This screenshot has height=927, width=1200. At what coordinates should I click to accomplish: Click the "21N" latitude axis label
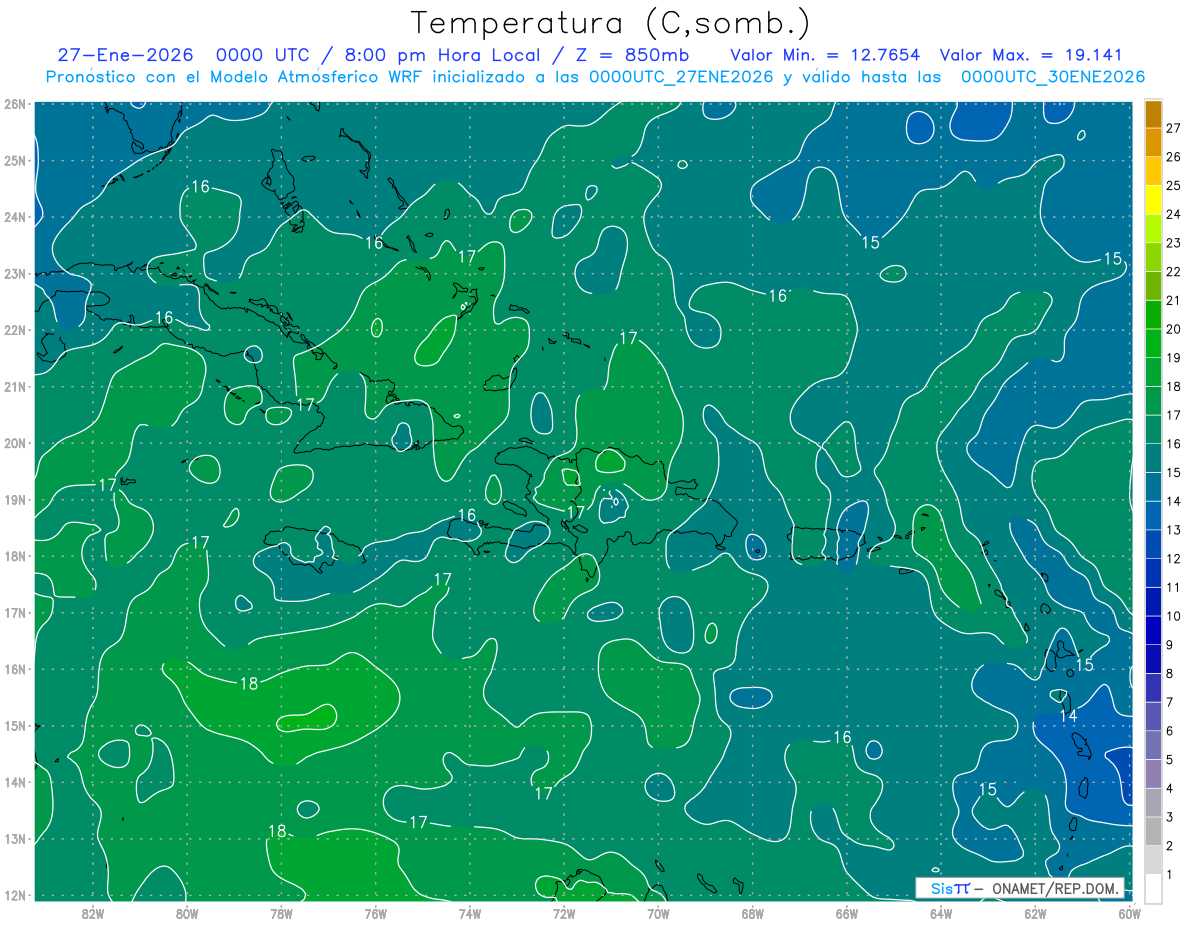15,386
